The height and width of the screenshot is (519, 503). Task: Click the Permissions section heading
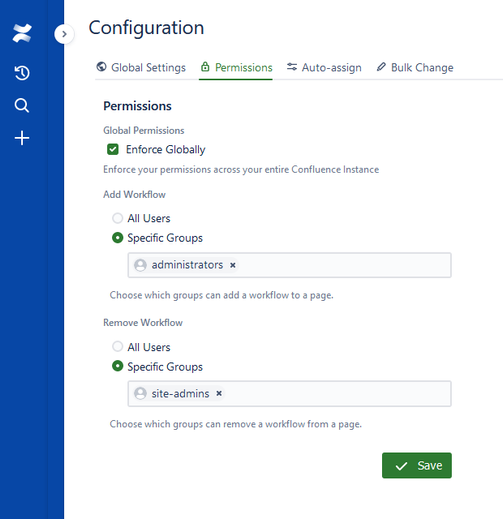pos(137,106)
